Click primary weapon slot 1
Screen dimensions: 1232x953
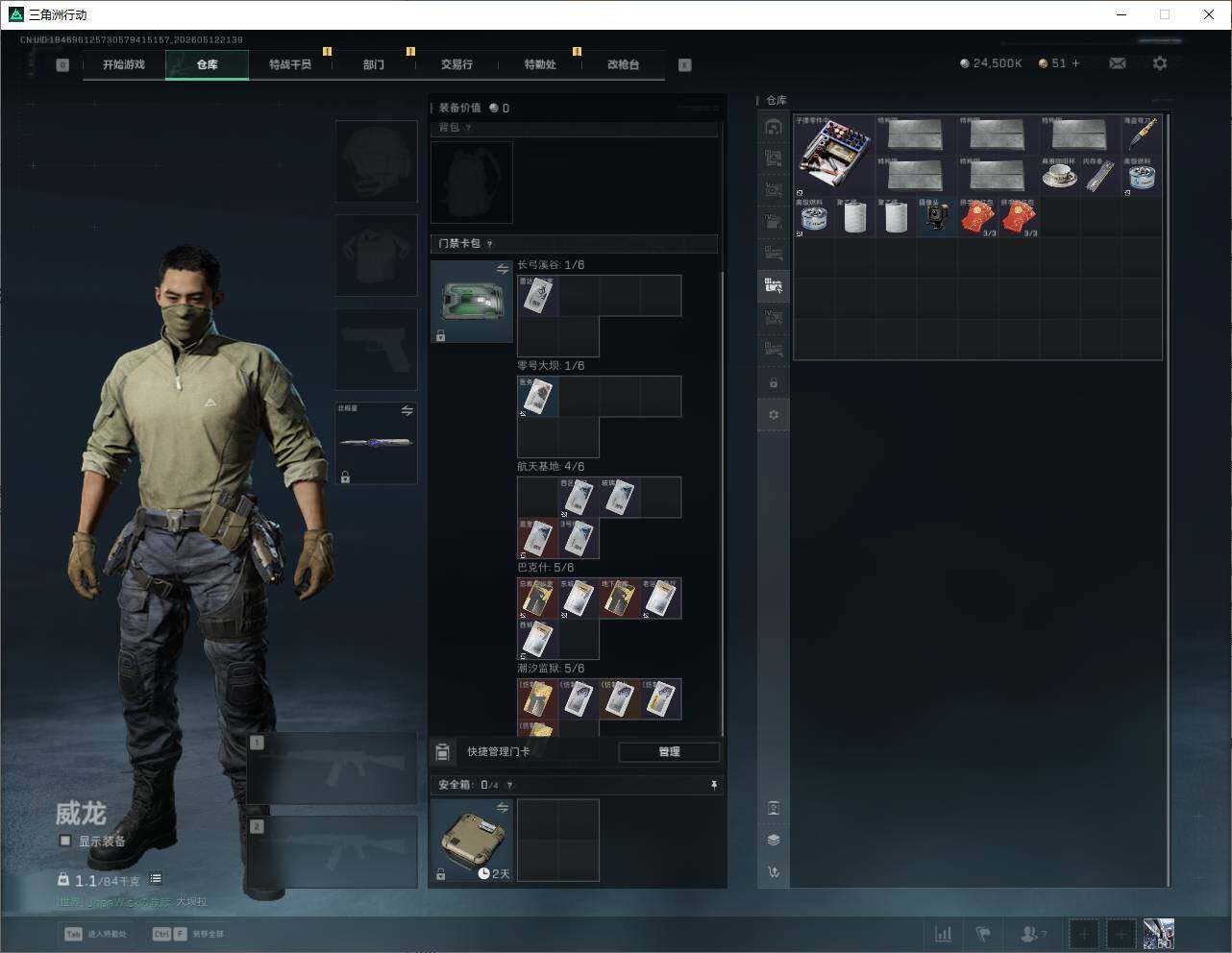(333, 769)
